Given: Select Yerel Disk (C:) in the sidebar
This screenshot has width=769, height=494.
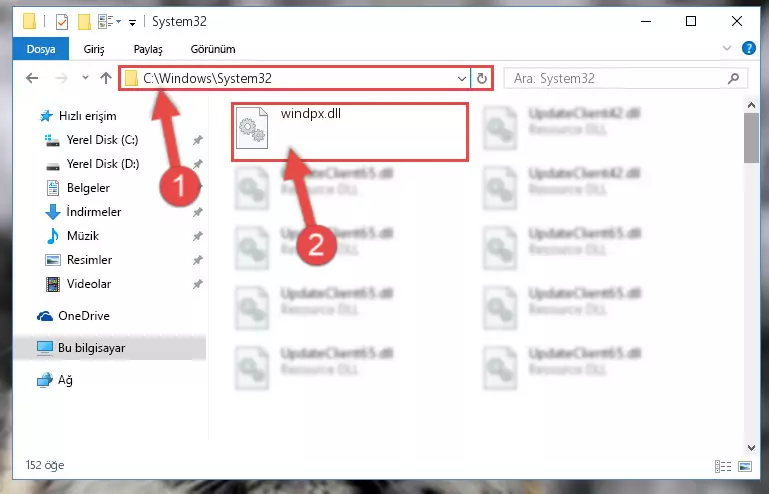Looking at the screenshot, I should click(102, 140).
